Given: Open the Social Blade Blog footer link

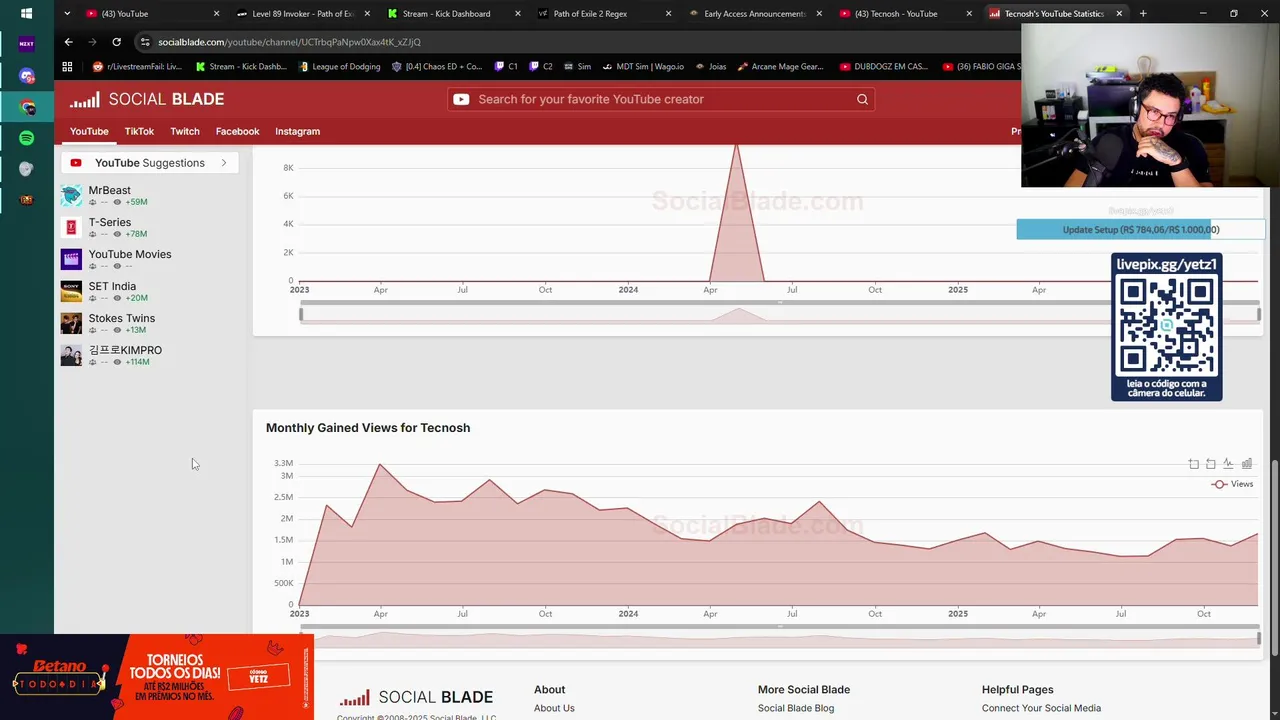Looking at the screenshot, I should pyautogui.click(x=796, y=708).
